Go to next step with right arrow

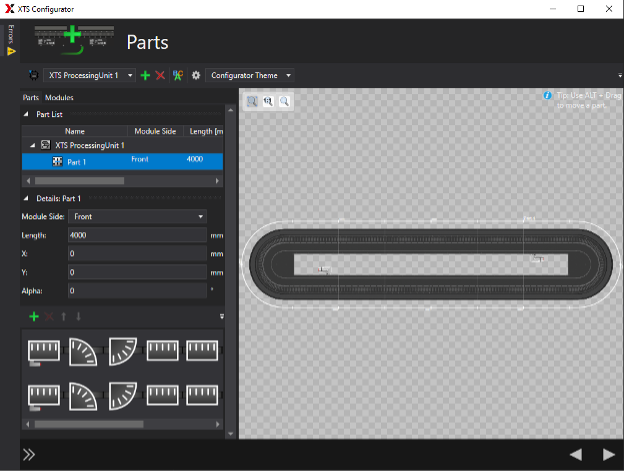pyautogui.click(x=608, y=454)
